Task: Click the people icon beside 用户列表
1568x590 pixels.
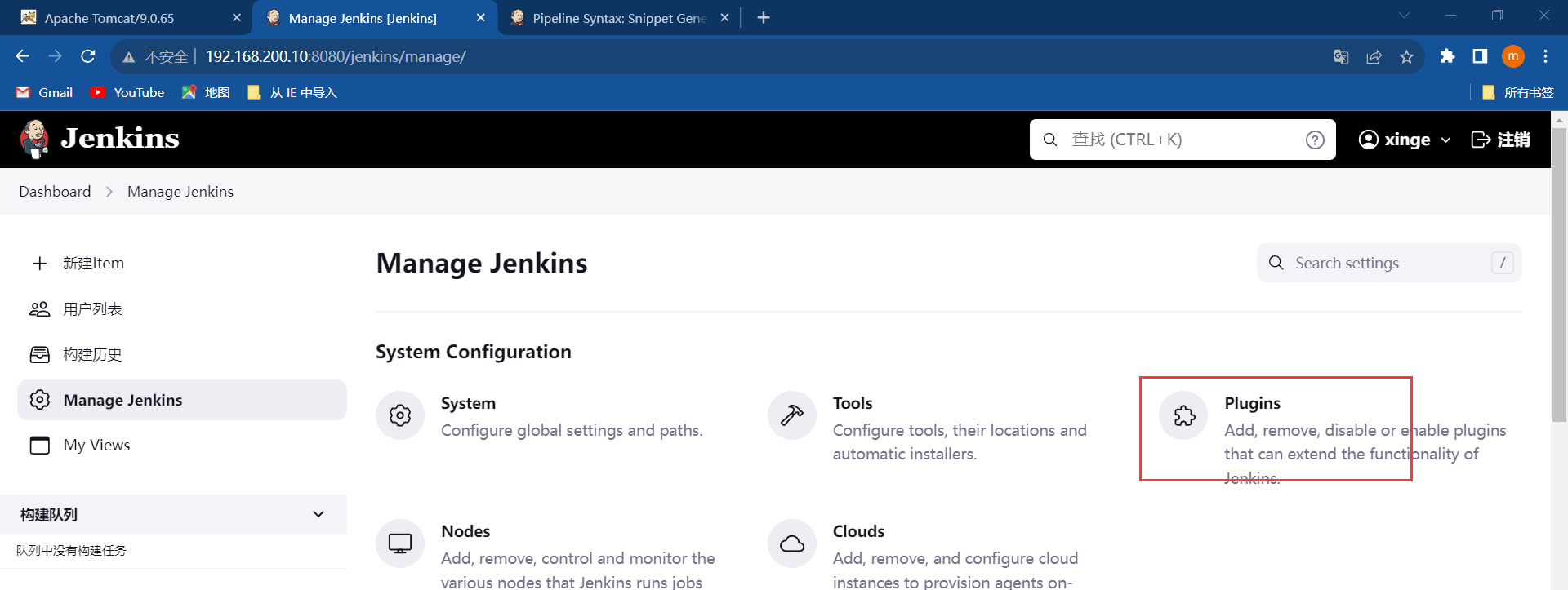Action: tap(39, 308)
